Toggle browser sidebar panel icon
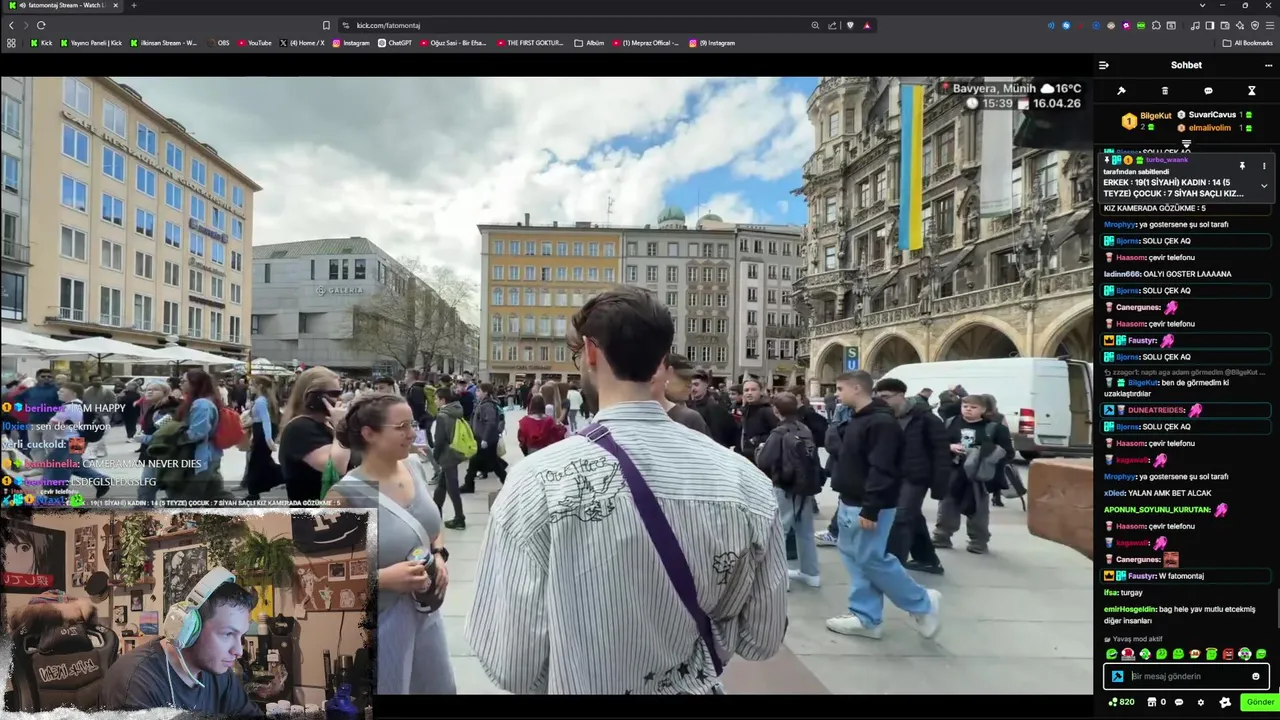 [x=1210, y=25]
